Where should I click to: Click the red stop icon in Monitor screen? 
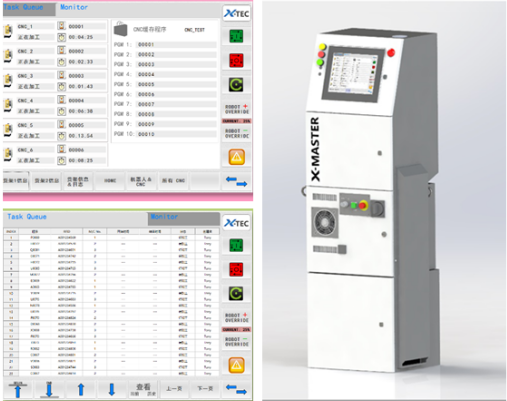(236, 60)
